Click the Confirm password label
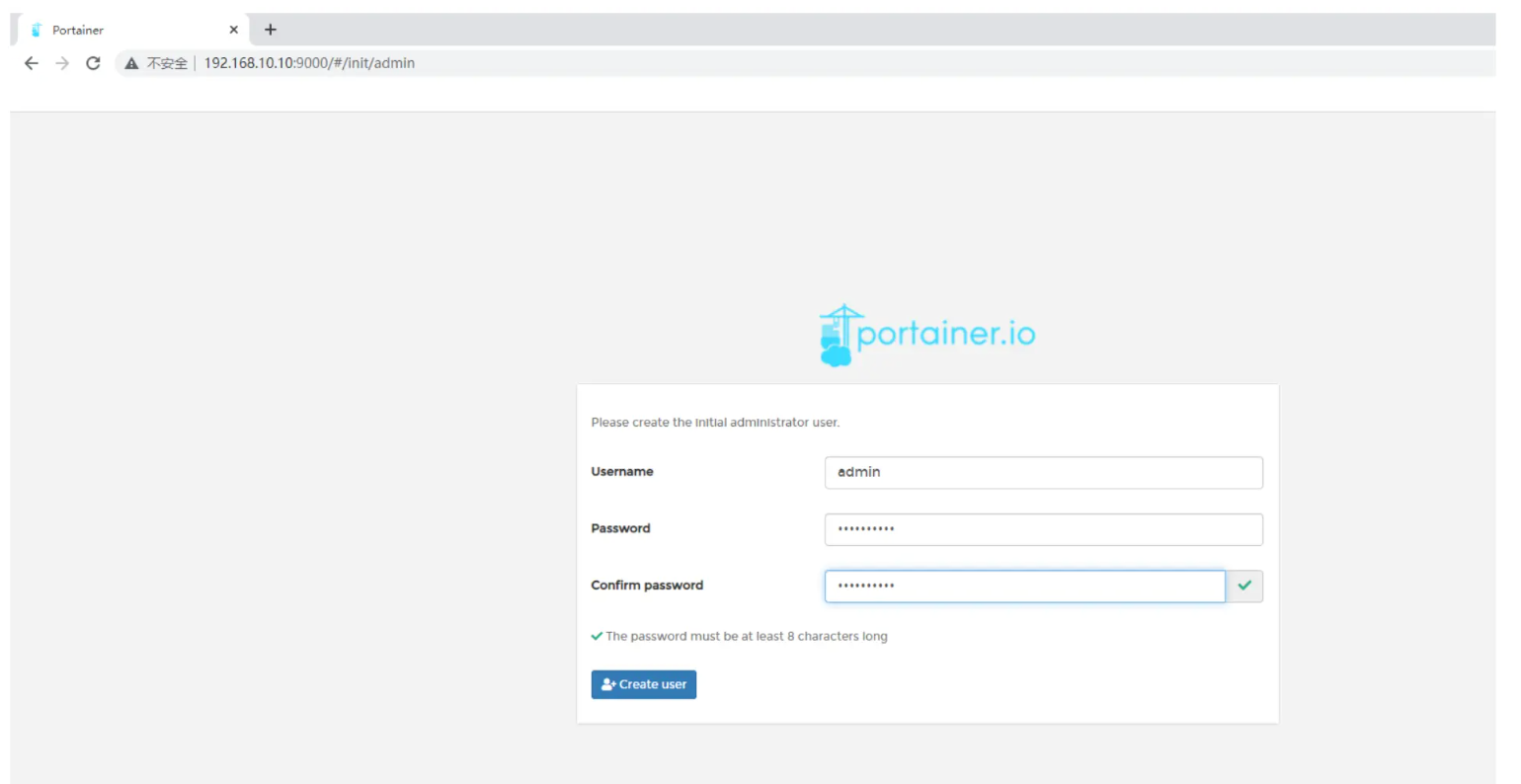Screen dimensions: 1521x784 pyautogui.click(x=647, y=586)
